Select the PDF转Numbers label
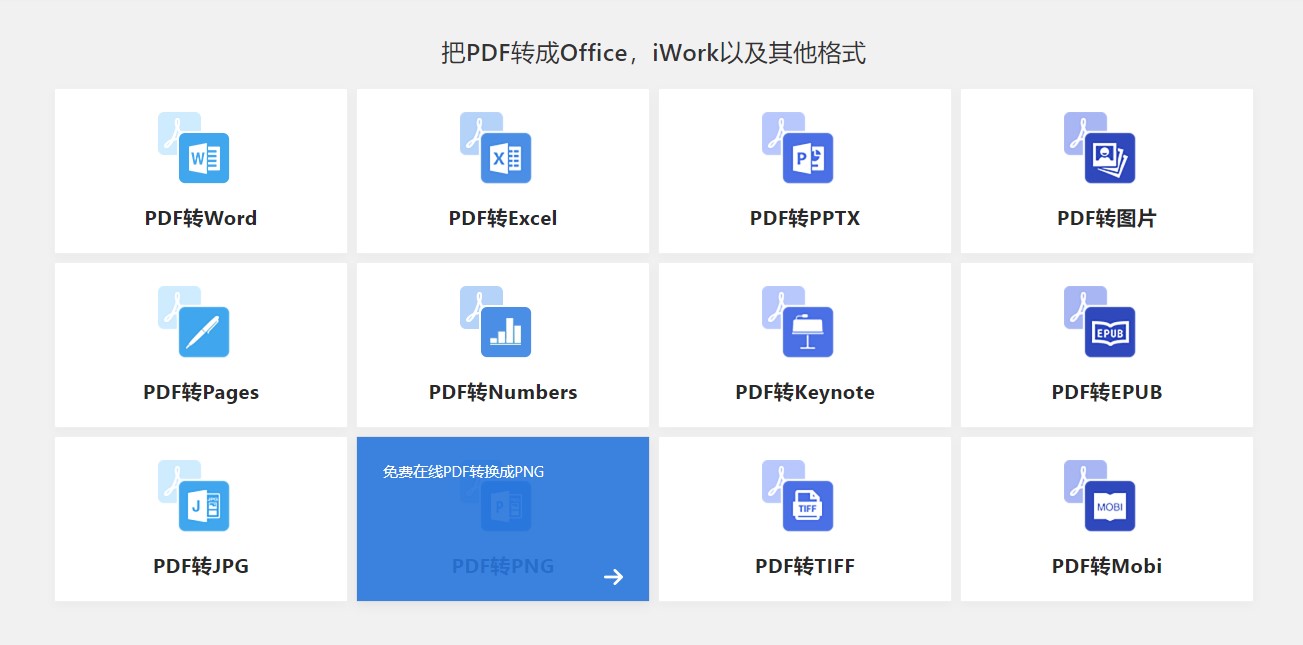Image resolution: width=1303 pixels, height=645 pixels. (x=503, y=392)
